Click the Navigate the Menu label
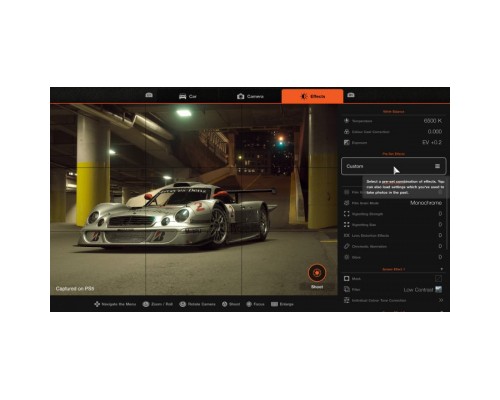The width and height of the screenshot is (500, 400). [x=119, y=304]
